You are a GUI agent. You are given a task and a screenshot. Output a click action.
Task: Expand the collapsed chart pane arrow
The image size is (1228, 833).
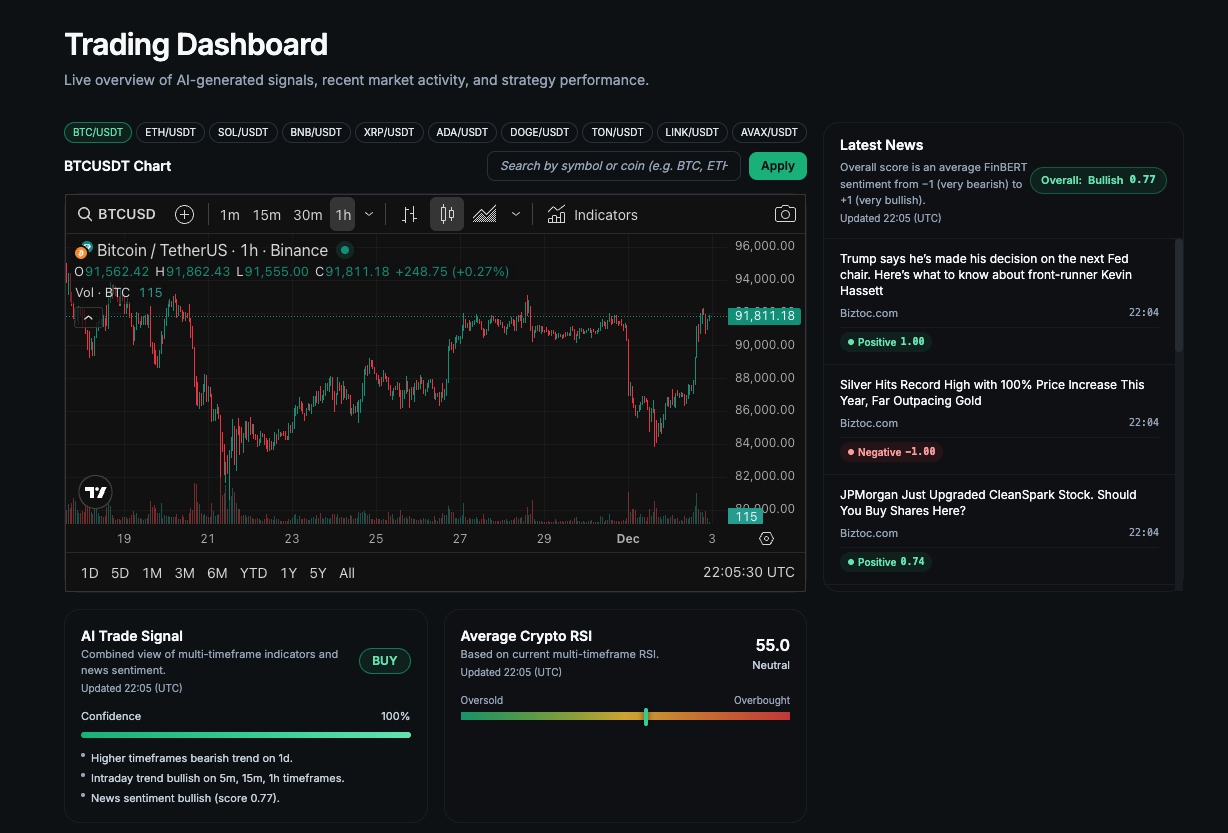(89, 316)
